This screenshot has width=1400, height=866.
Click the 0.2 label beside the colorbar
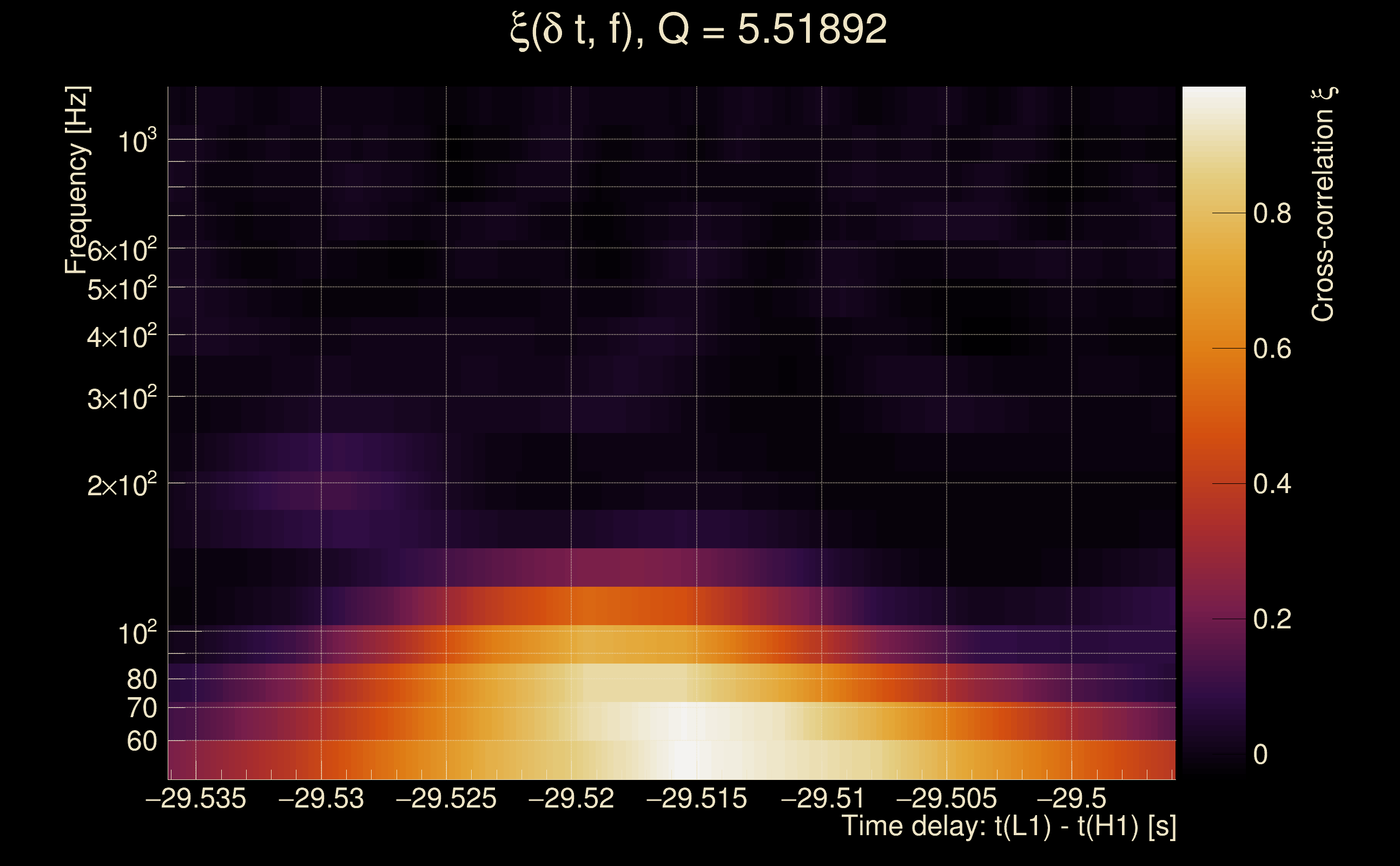tap(1272, 619)
